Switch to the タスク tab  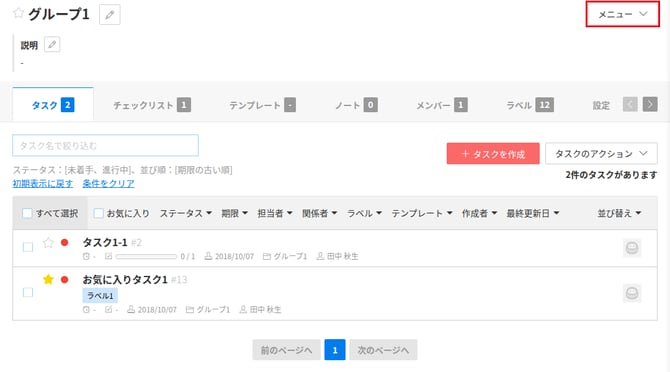(x=53, y=105)
